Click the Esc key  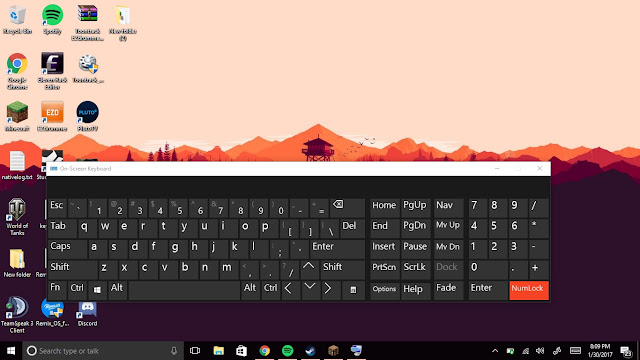click(x=57, y=207)
